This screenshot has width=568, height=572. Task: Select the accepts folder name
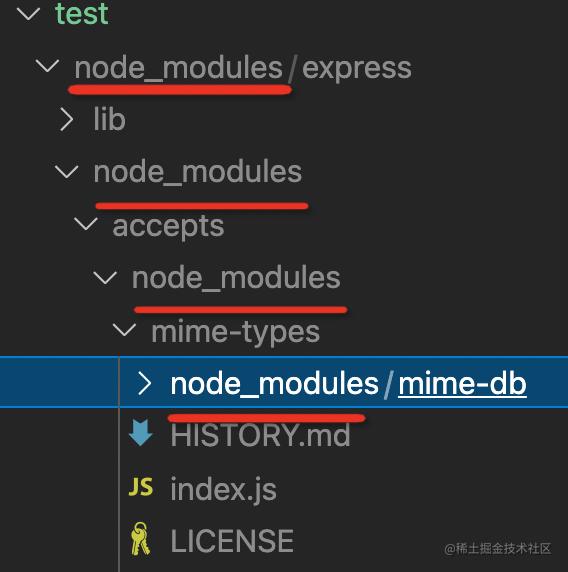click(x=168, y=227)
